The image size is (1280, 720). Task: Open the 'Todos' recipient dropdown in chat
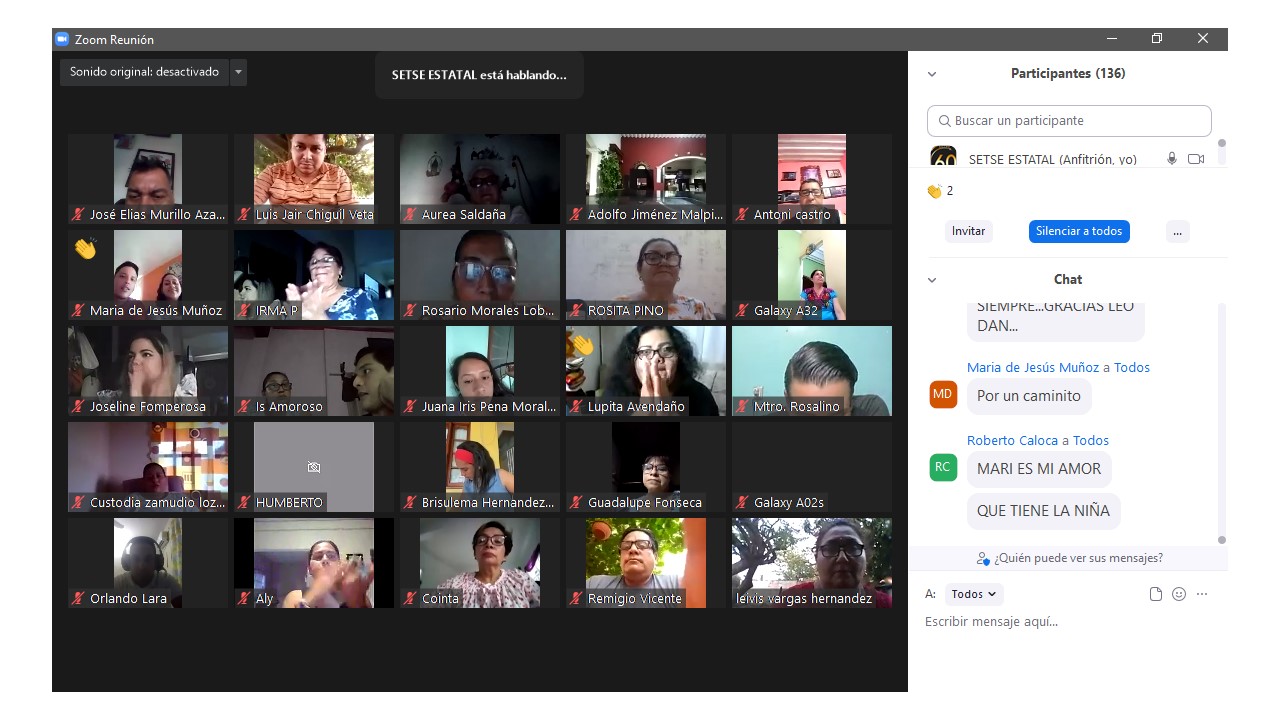pos(973,594)
